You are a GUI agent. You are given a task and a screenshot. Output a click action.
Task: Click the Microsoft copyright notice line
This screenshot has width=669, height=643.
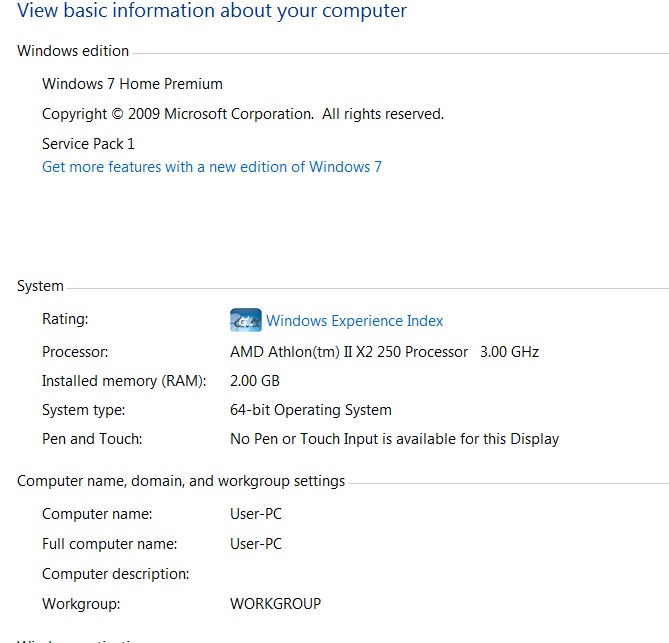[x=243, y=114]
